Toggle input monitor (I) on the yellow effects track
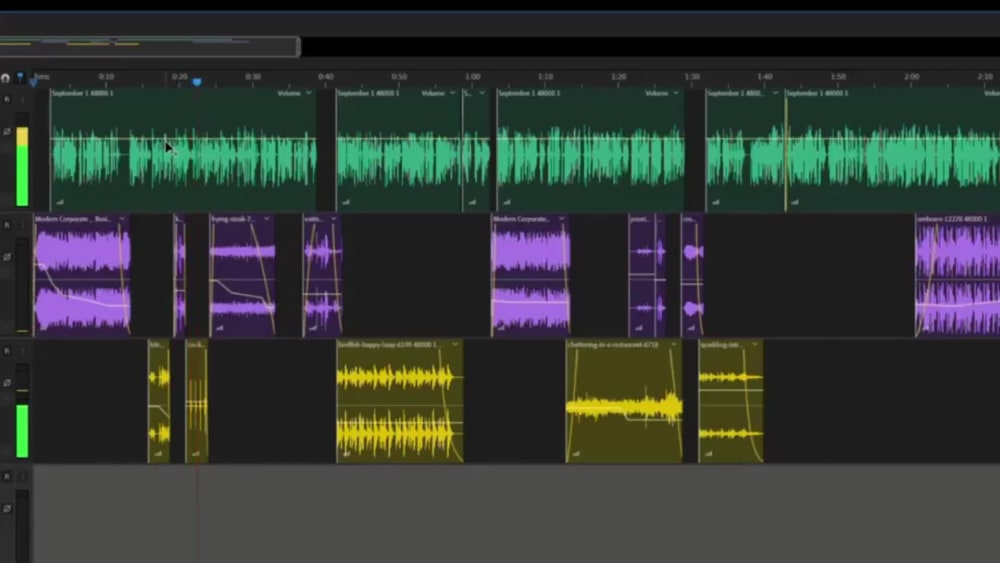1000x563 pixels. [22, 351]
